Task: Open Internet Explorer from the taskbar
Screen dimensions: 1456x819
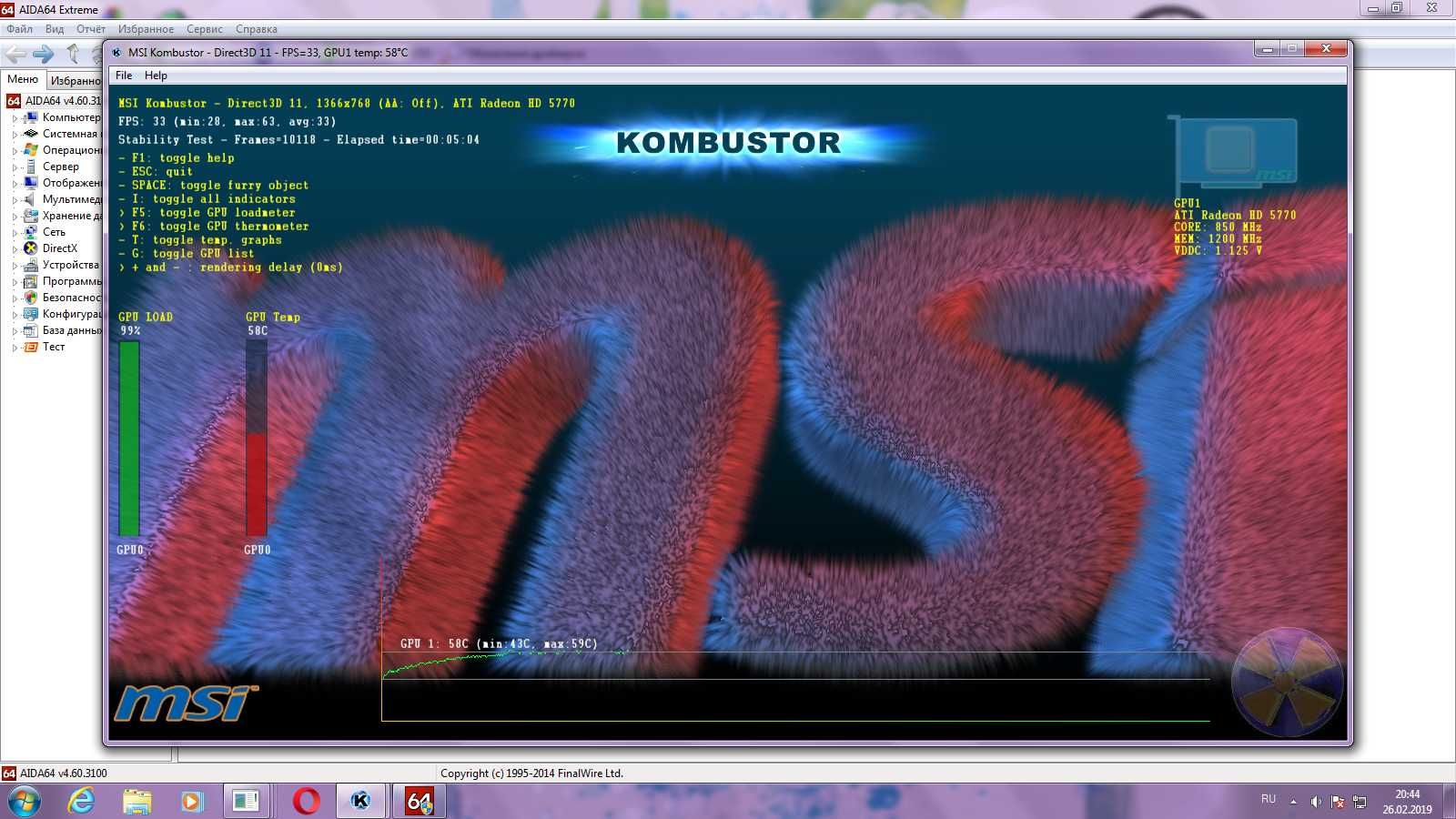Action: (81, 801)
